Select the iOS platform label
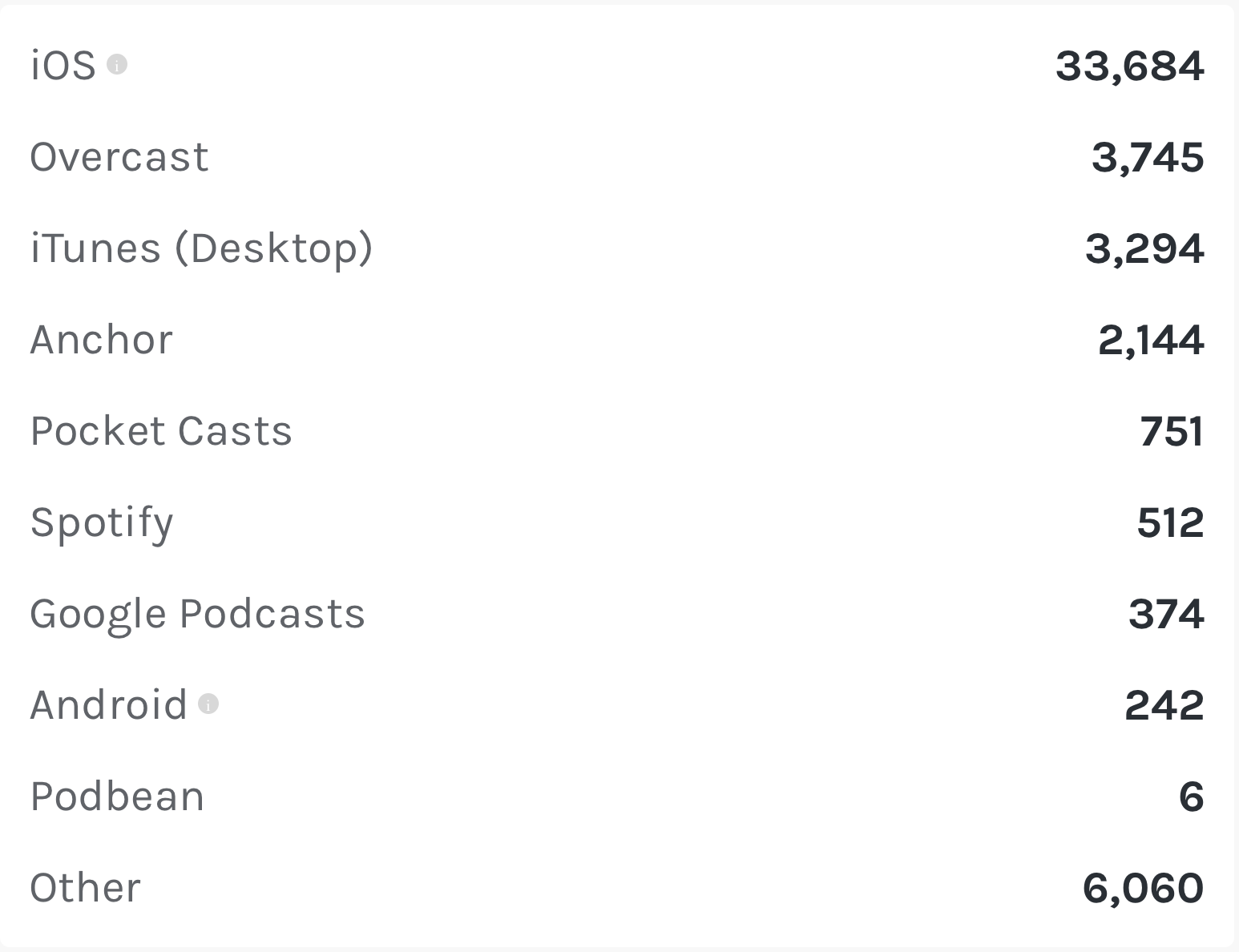The width and height of the screenshot is (1239, 952). click(63, 66)
